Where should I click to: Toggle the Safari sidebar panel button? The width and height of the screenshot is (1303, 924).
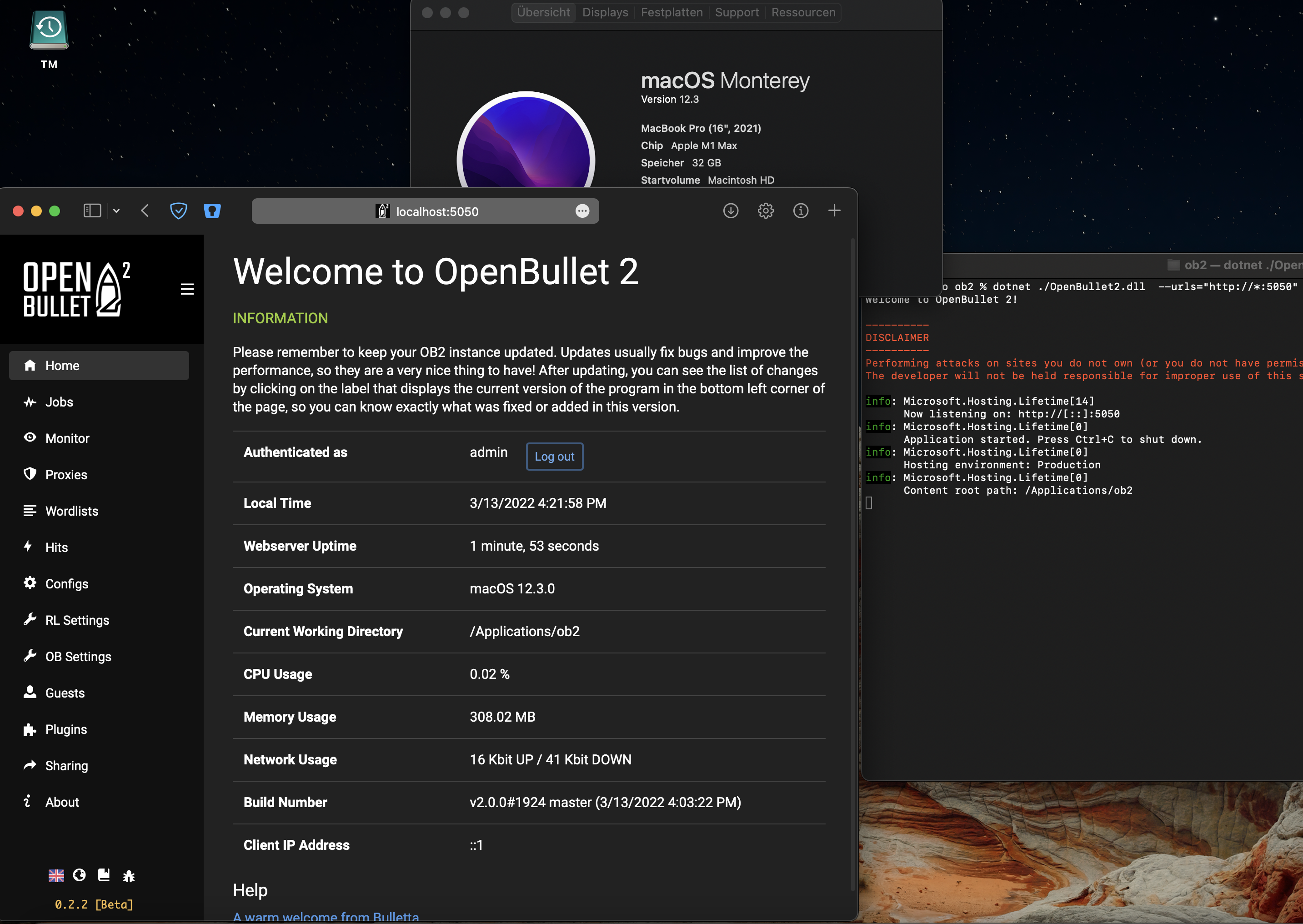92,211
